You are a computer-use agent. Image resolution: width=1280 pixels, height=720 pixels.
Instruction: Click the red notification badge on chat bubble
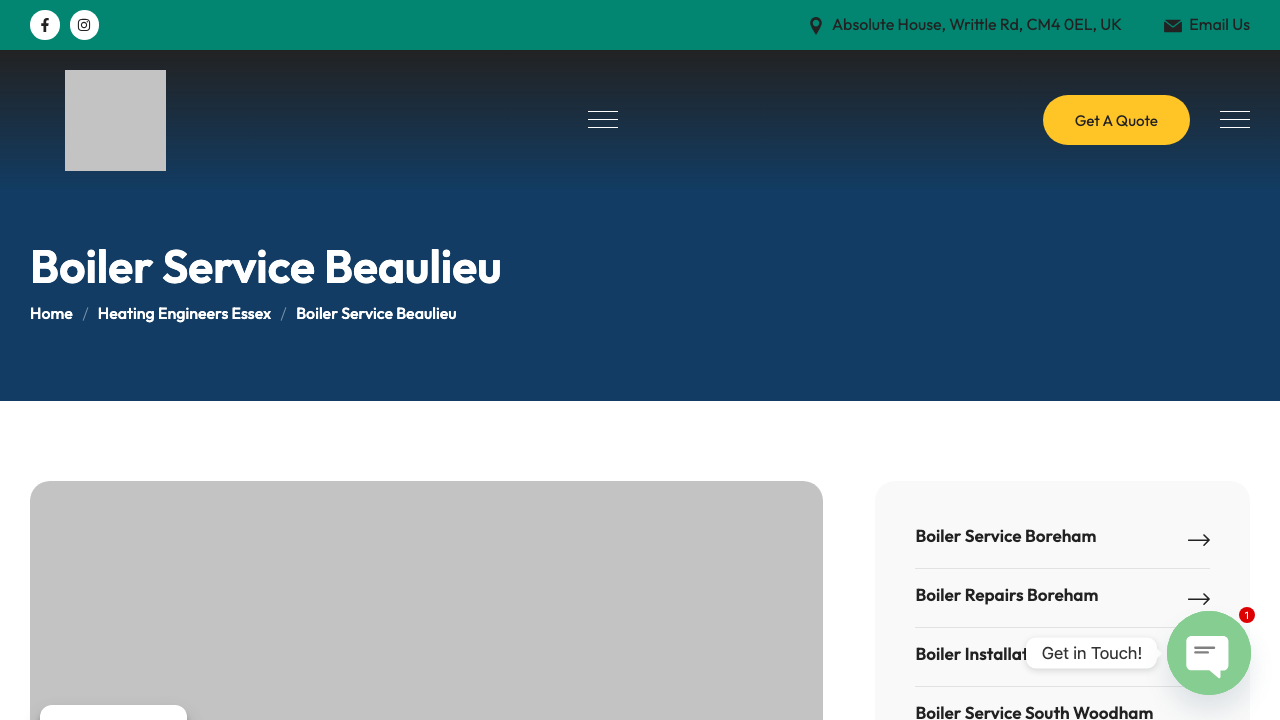(1246, 615)
